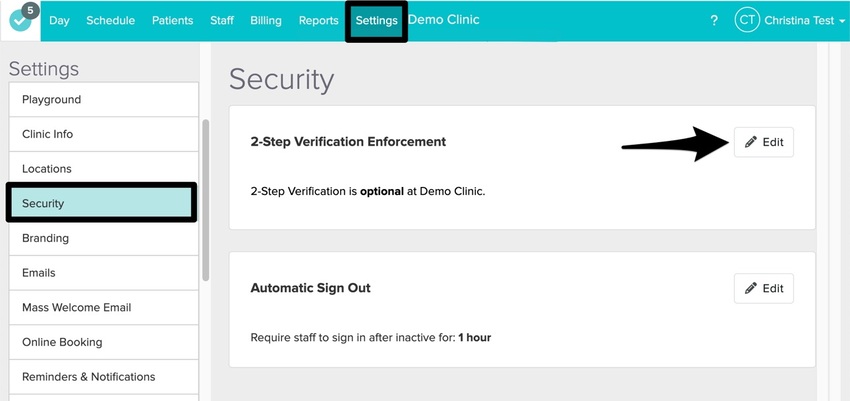Click the CT user avatar circle
850x401 pixels.
click(747, 20)
